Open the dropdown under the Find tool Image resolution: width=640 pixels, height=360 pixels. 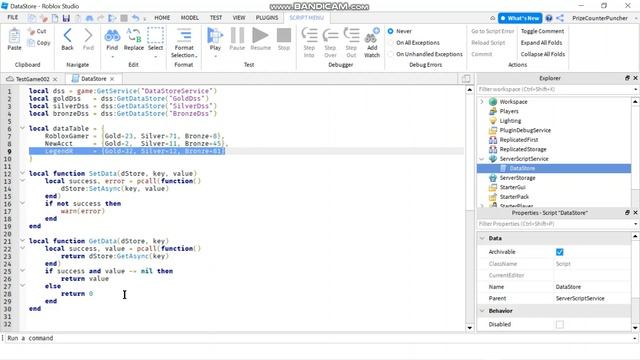[112, 56]
